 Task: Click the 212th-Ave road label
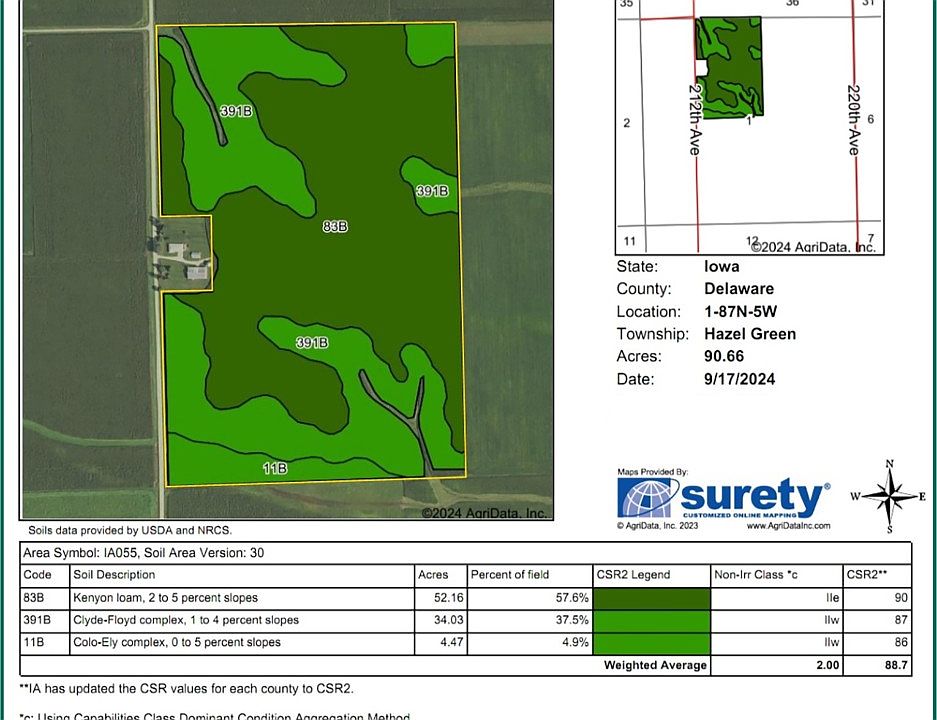tap(694, 118)
